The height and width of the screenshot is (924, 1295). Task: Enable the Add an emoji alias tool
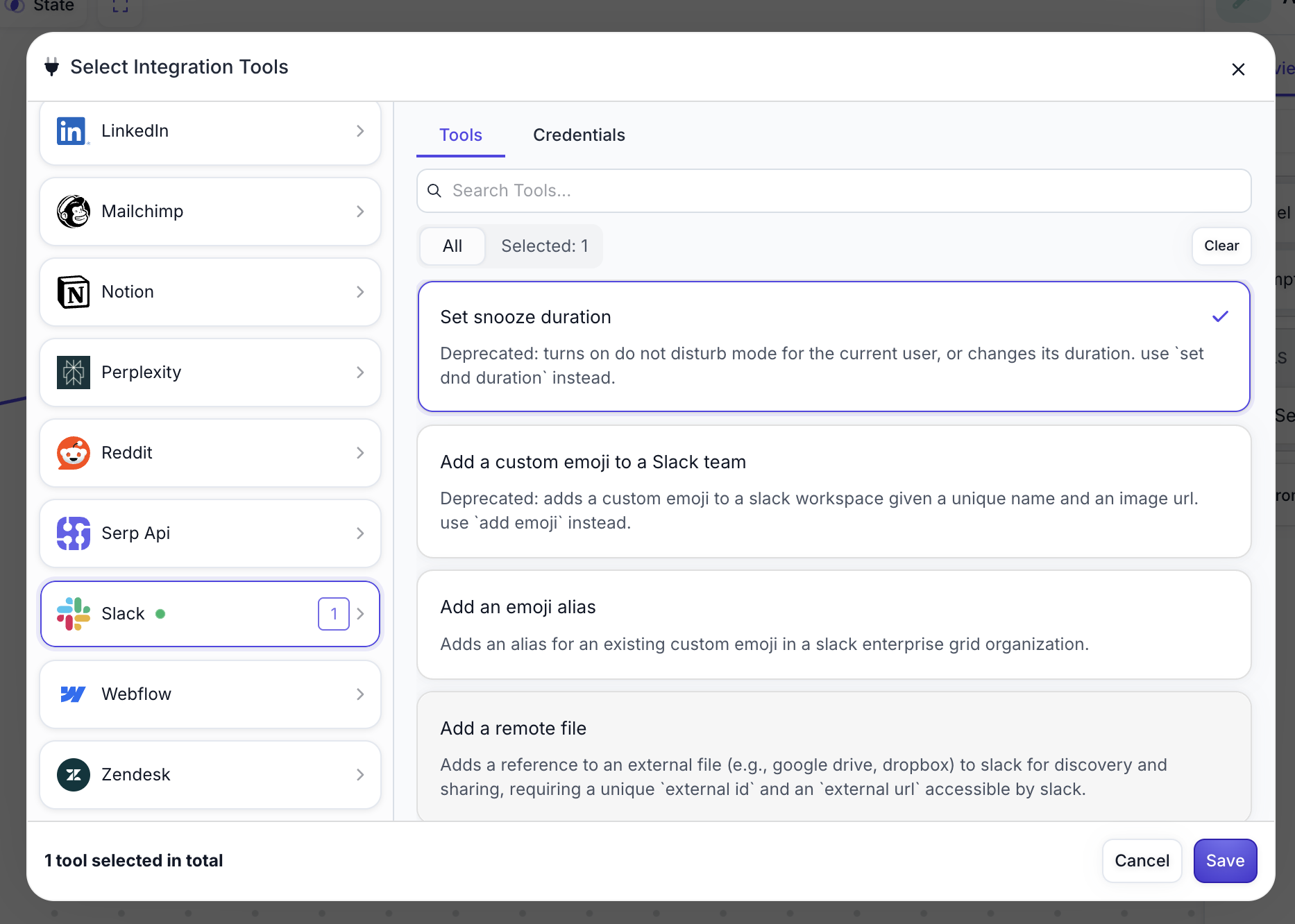pos(833,624)
